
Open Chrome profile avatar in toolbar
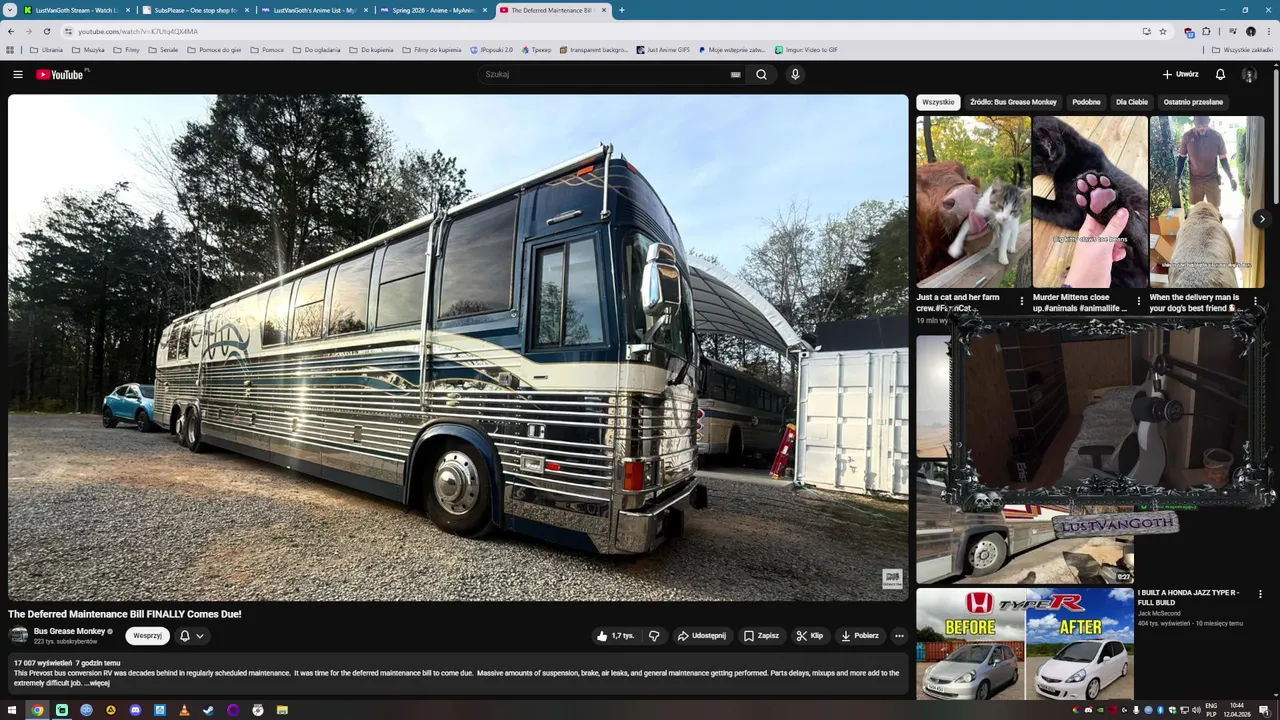1250,31
